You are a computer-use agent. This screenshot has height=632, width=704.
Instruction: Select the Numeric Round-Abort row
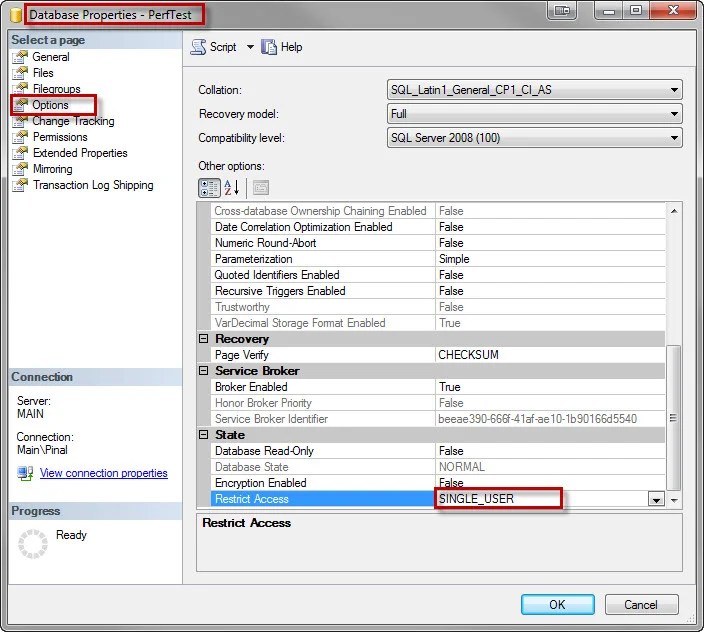click(x=438, y=243)
